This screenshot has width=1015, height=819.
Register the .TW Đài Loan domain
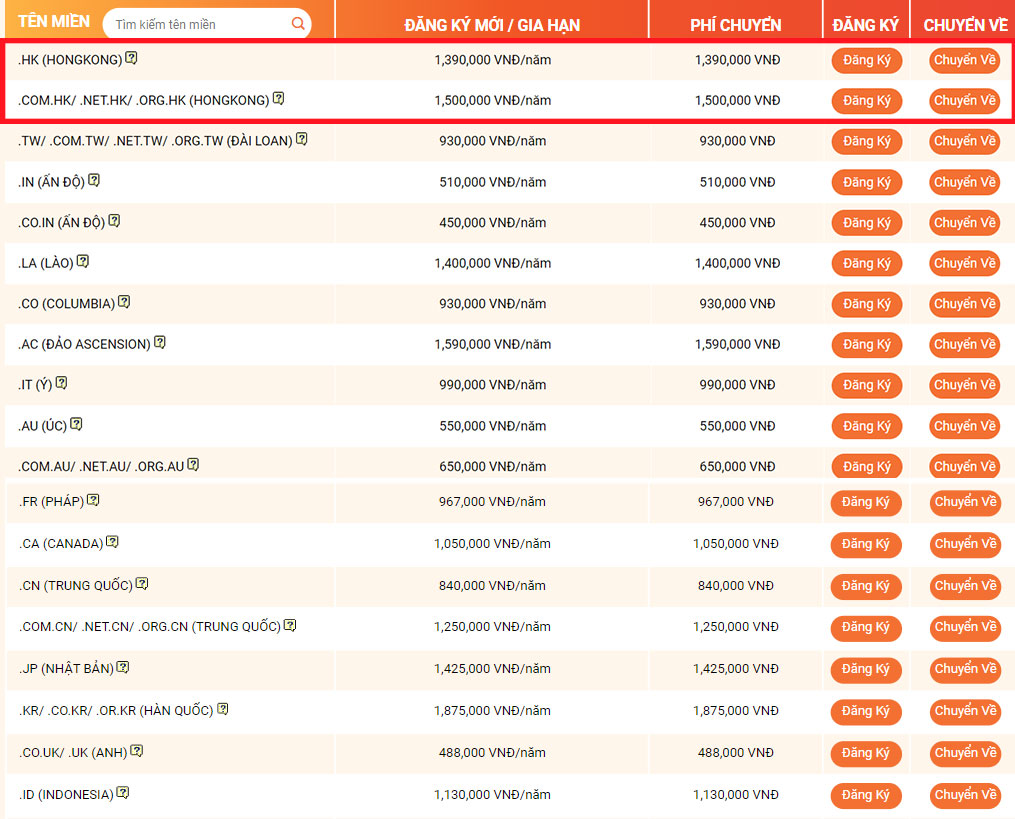(x=866, y=142)
